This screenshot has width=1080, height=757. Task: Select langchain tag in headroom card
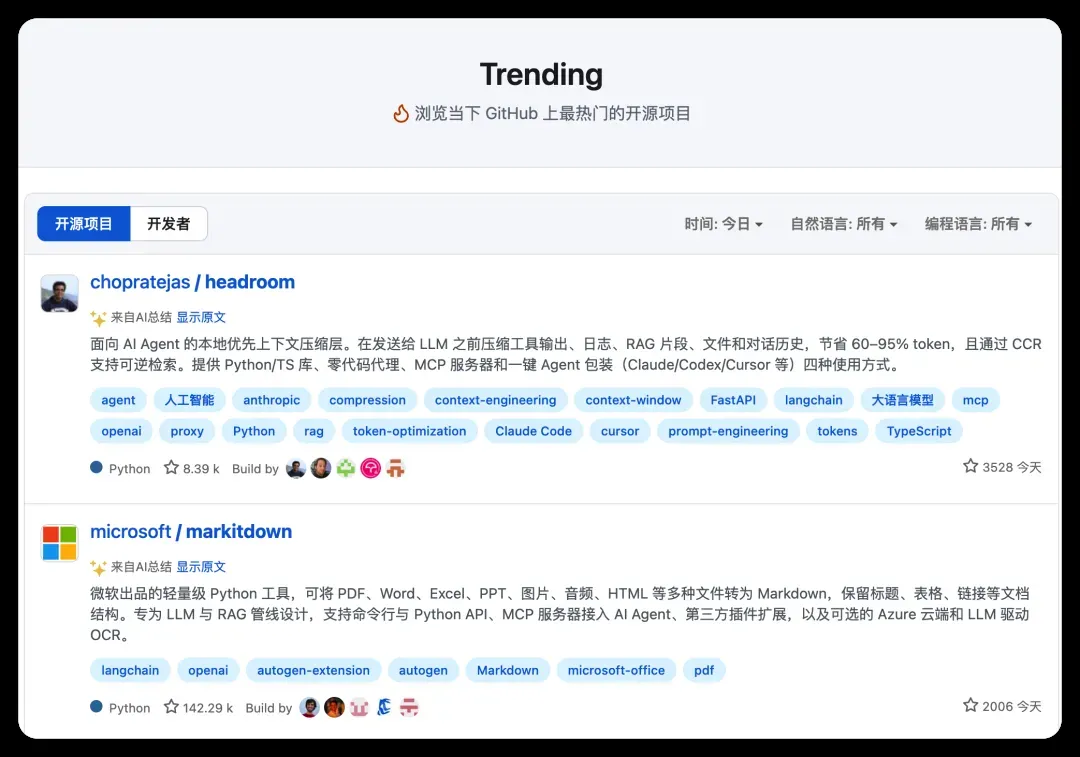pyautogui.click(x=813, y=400)
